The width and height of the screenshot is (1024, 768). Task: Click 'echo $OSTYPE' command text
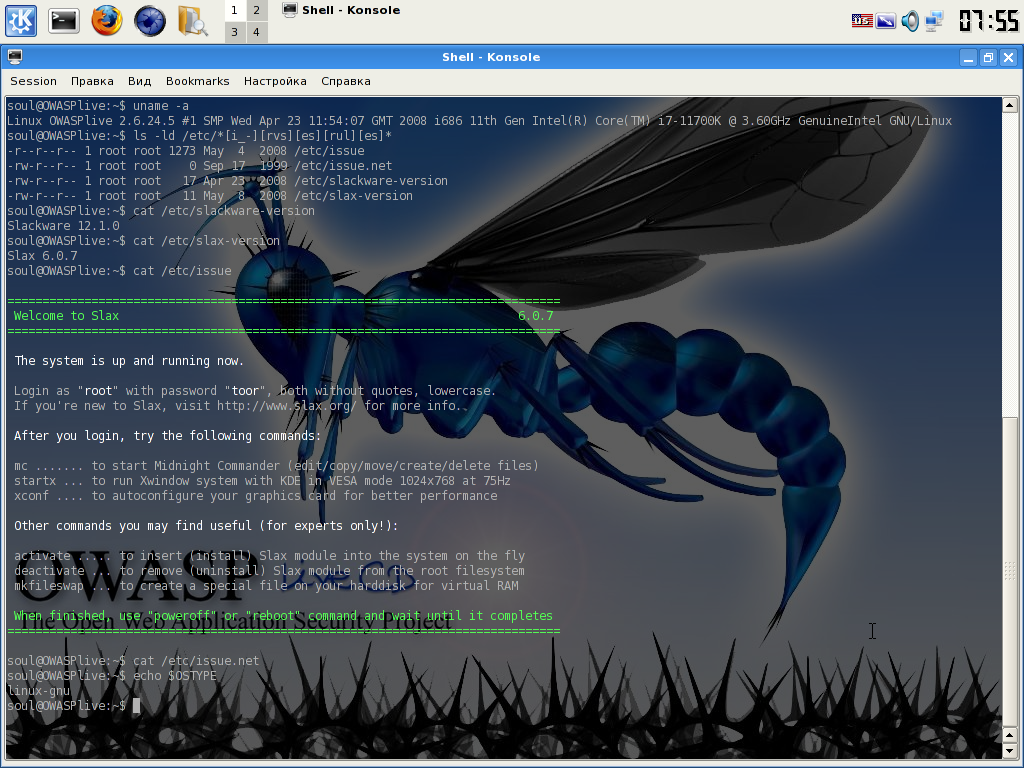point(174,676)
